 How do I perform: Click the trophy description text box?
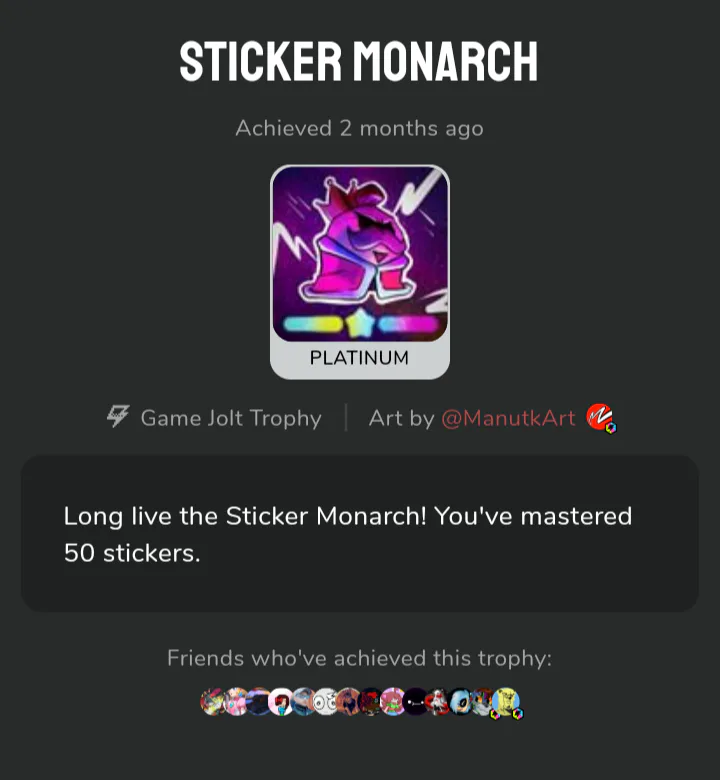click(x=360, y=534)
